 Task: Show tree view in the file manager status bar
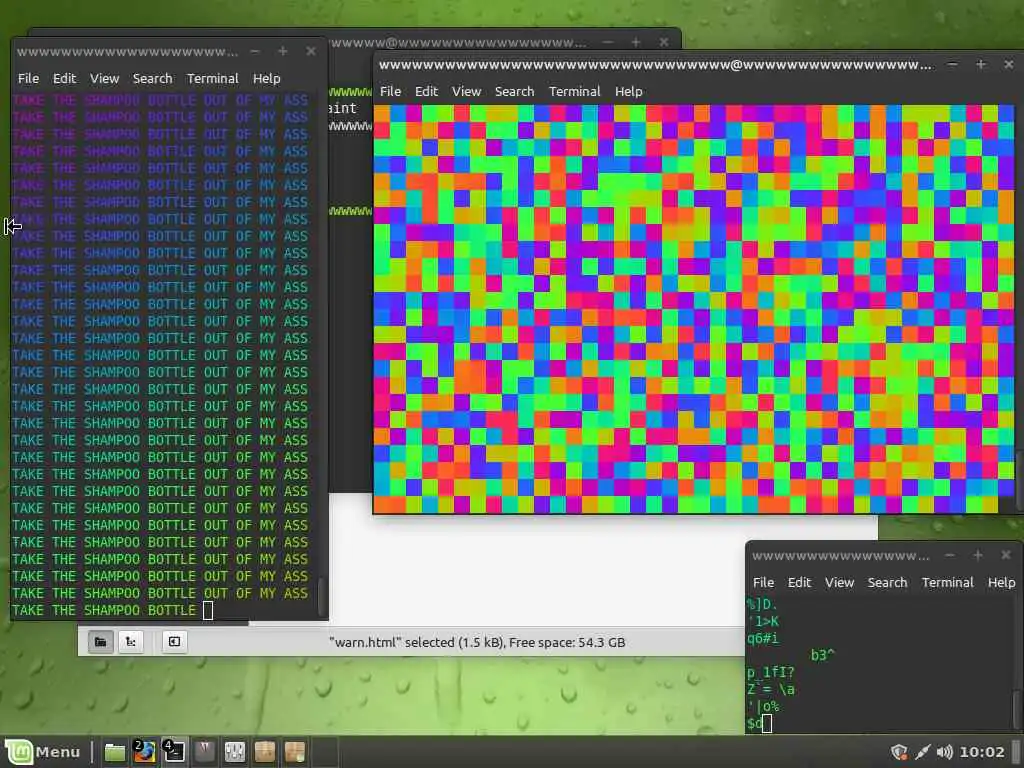(131, 641)
